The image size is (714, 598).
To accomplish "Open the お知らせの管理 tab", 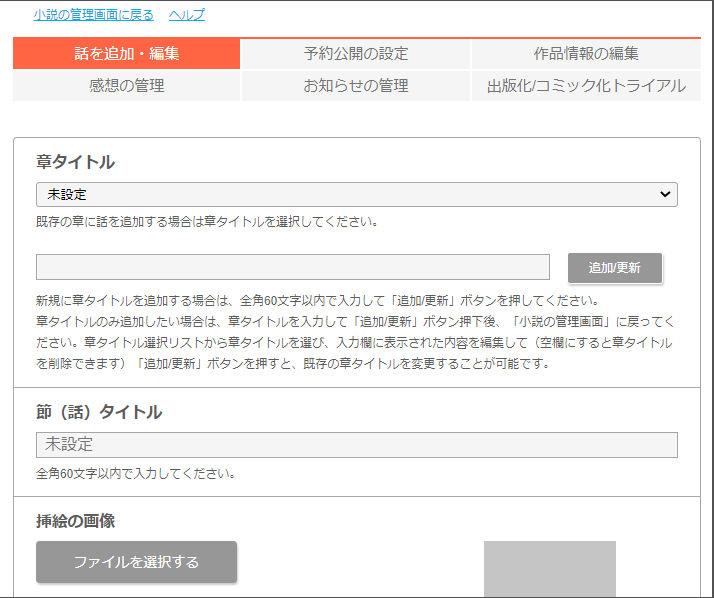I will (x=356, y=86).
